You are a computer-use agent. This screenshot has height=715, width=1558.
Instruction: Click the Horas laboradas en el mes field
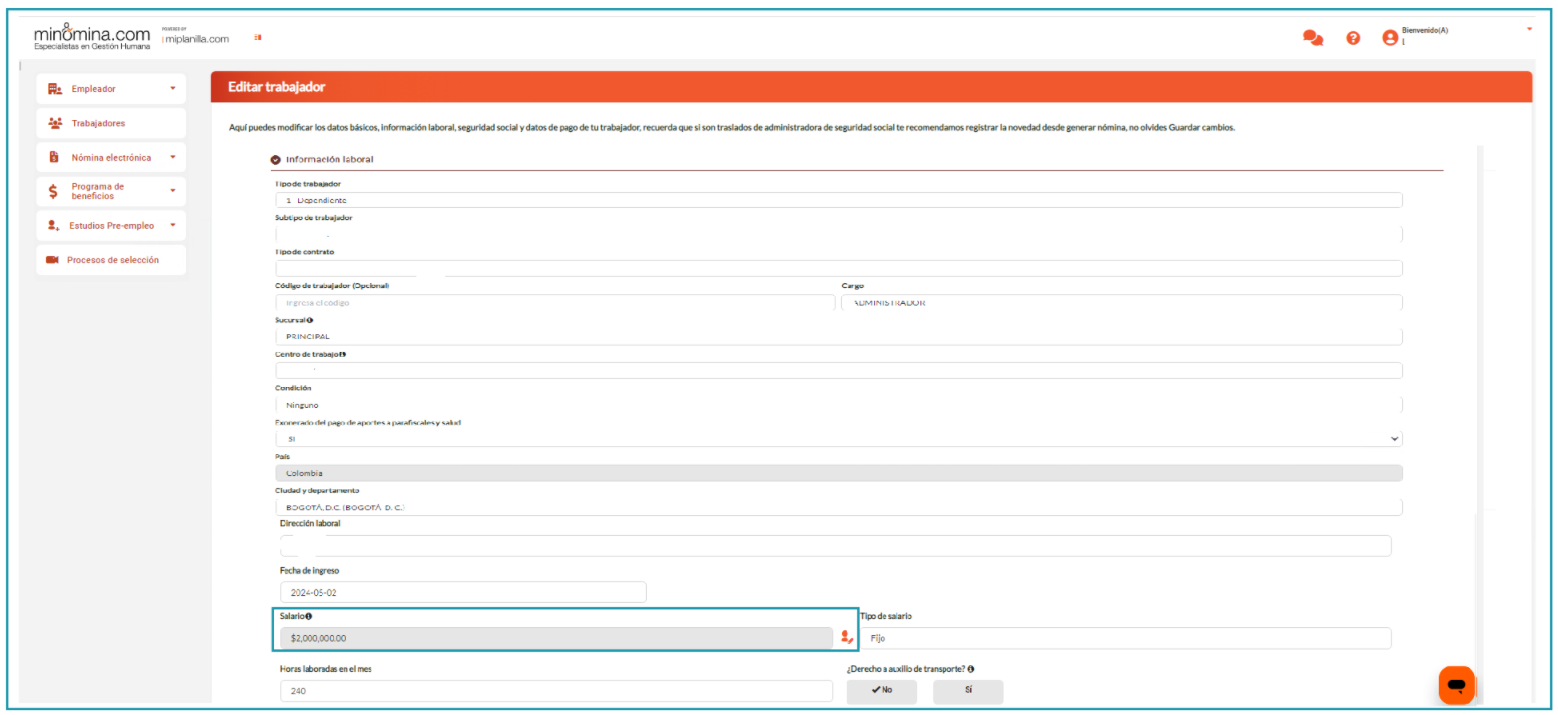pyautogui.click(x=555, y=691)
